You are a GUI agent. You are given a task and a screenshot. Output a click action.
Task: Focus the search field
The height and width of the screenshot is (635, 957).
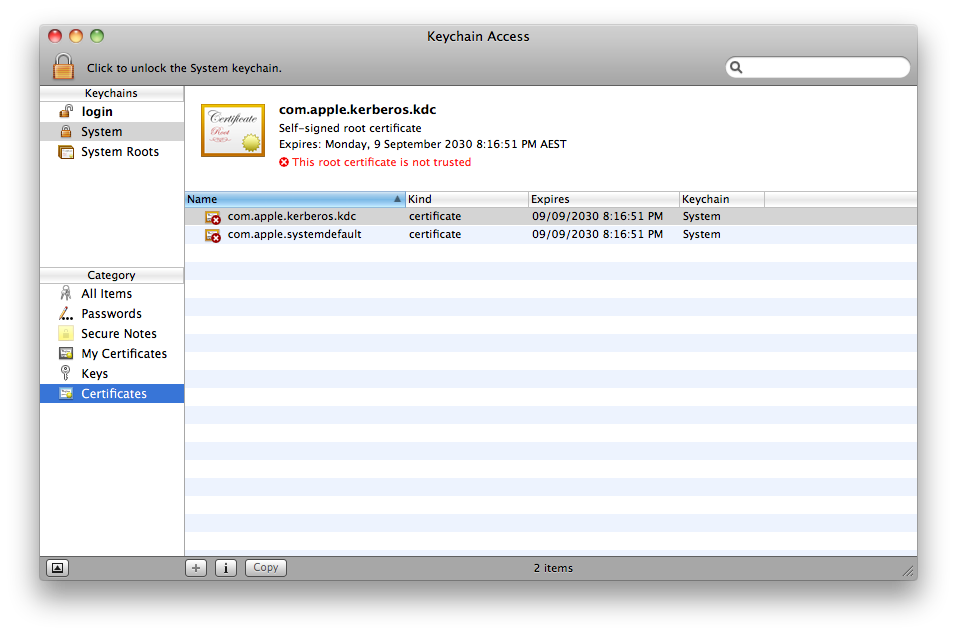[818, 67]
